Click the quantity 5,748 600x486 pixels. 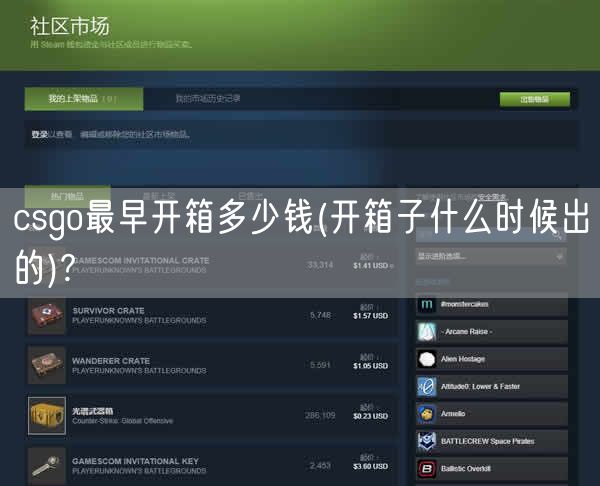pyautogui.click(x=320, y=315)
